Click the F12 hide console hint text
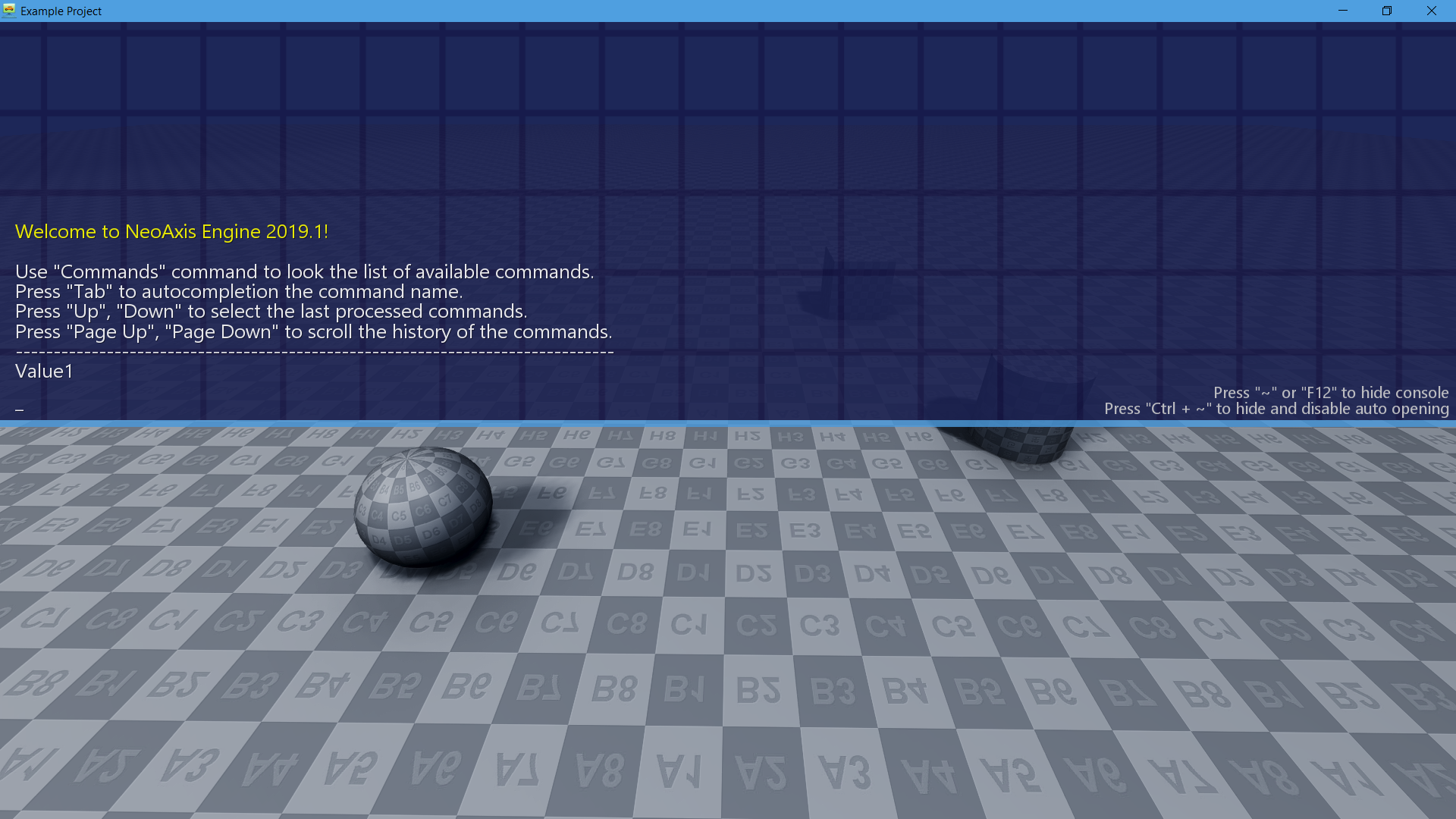1456x819 pixels. tap(1330, 393)
